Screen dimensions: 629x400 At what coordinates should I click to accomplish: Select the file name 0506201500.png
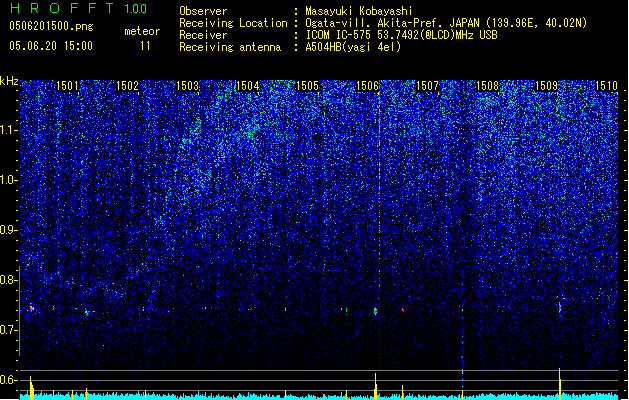coord(51,26)
